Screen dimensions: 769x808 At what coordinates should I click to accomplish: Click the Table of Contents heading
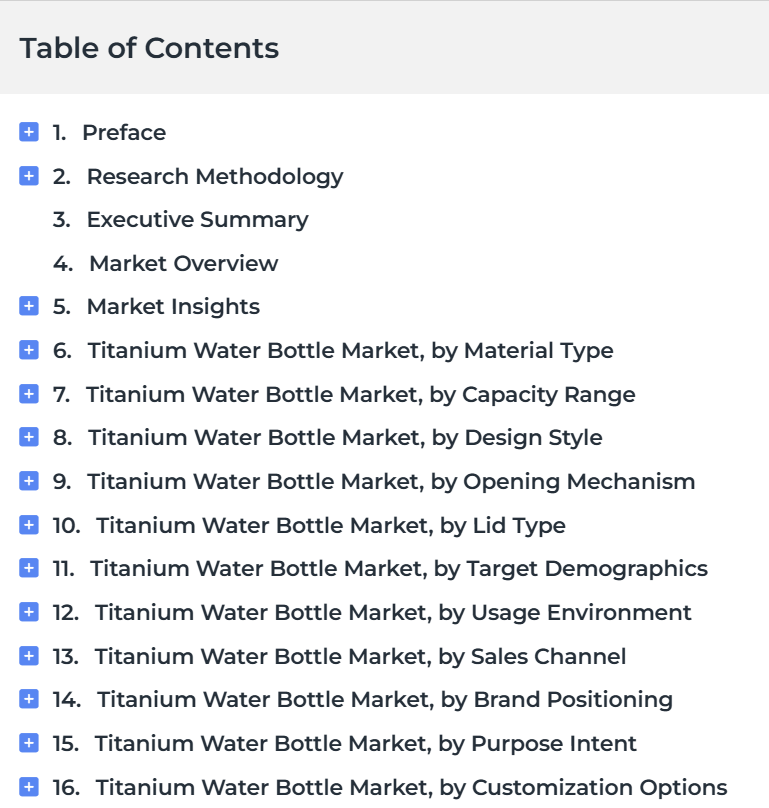149,48
